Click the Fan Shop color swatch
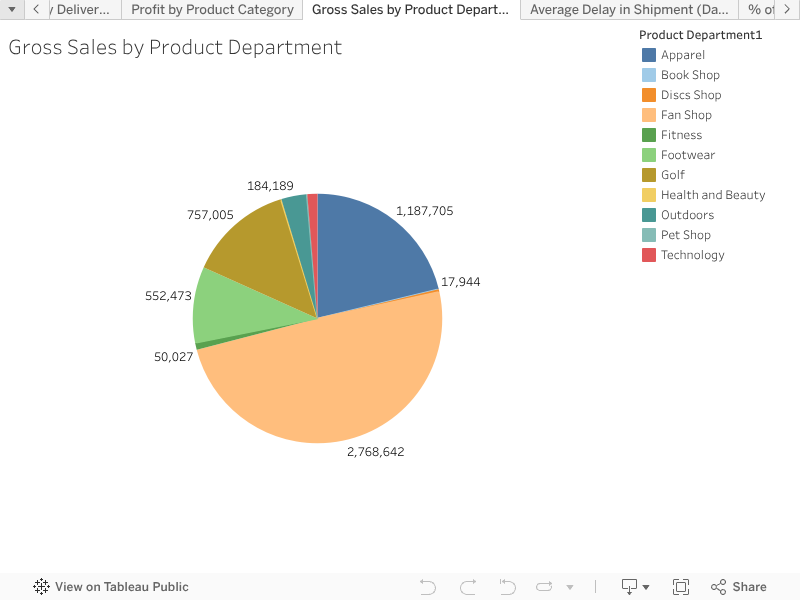Screen dimensions: 800x600 649,115
